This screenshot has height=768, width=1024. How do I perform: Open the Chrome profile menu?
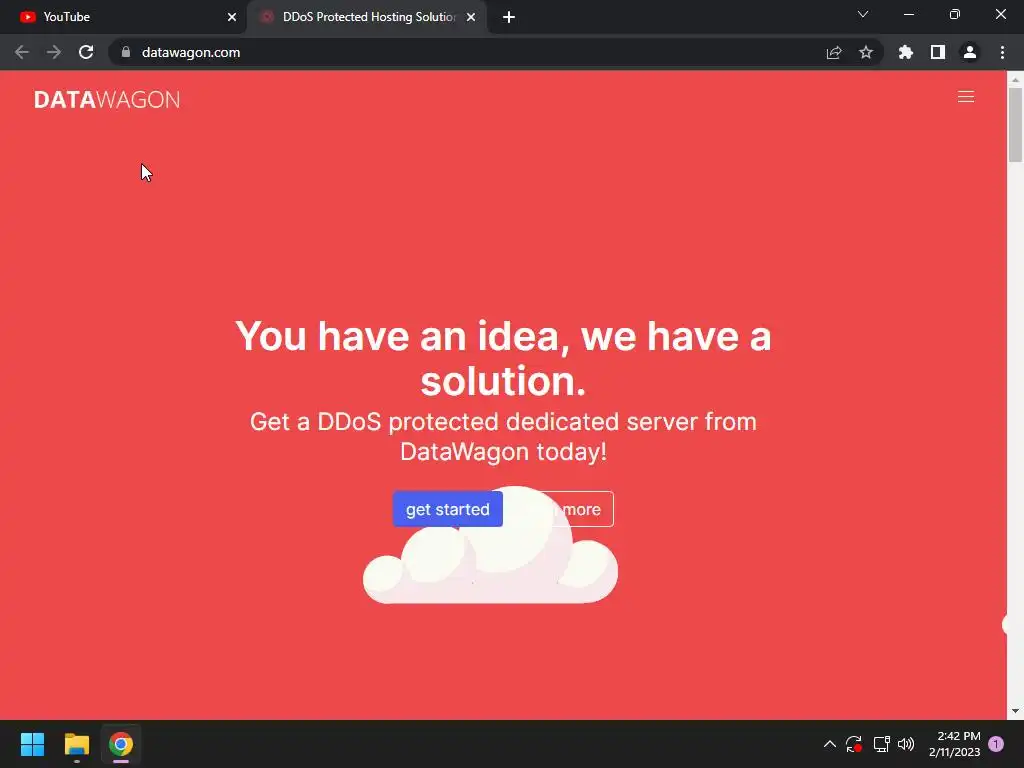tap(970, 52)
